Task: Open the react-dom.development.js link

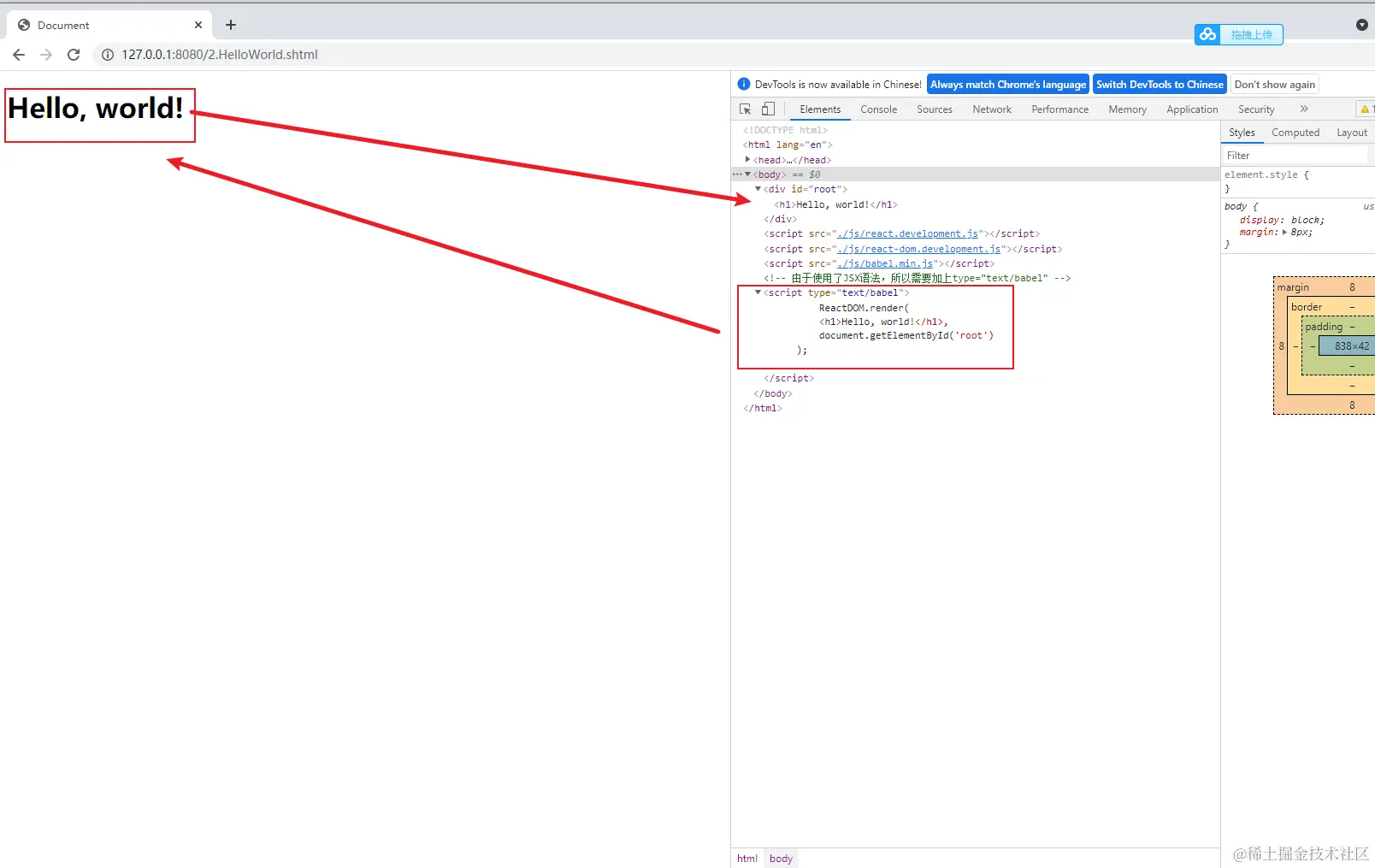Action: point(918,250)
